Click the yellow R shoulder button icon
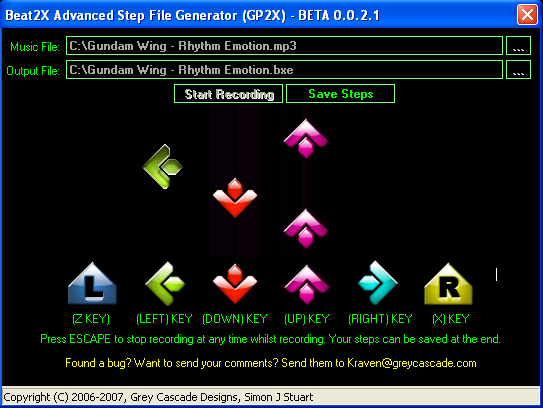Screen dimensions: 543x408 click(x=448, y=284)
